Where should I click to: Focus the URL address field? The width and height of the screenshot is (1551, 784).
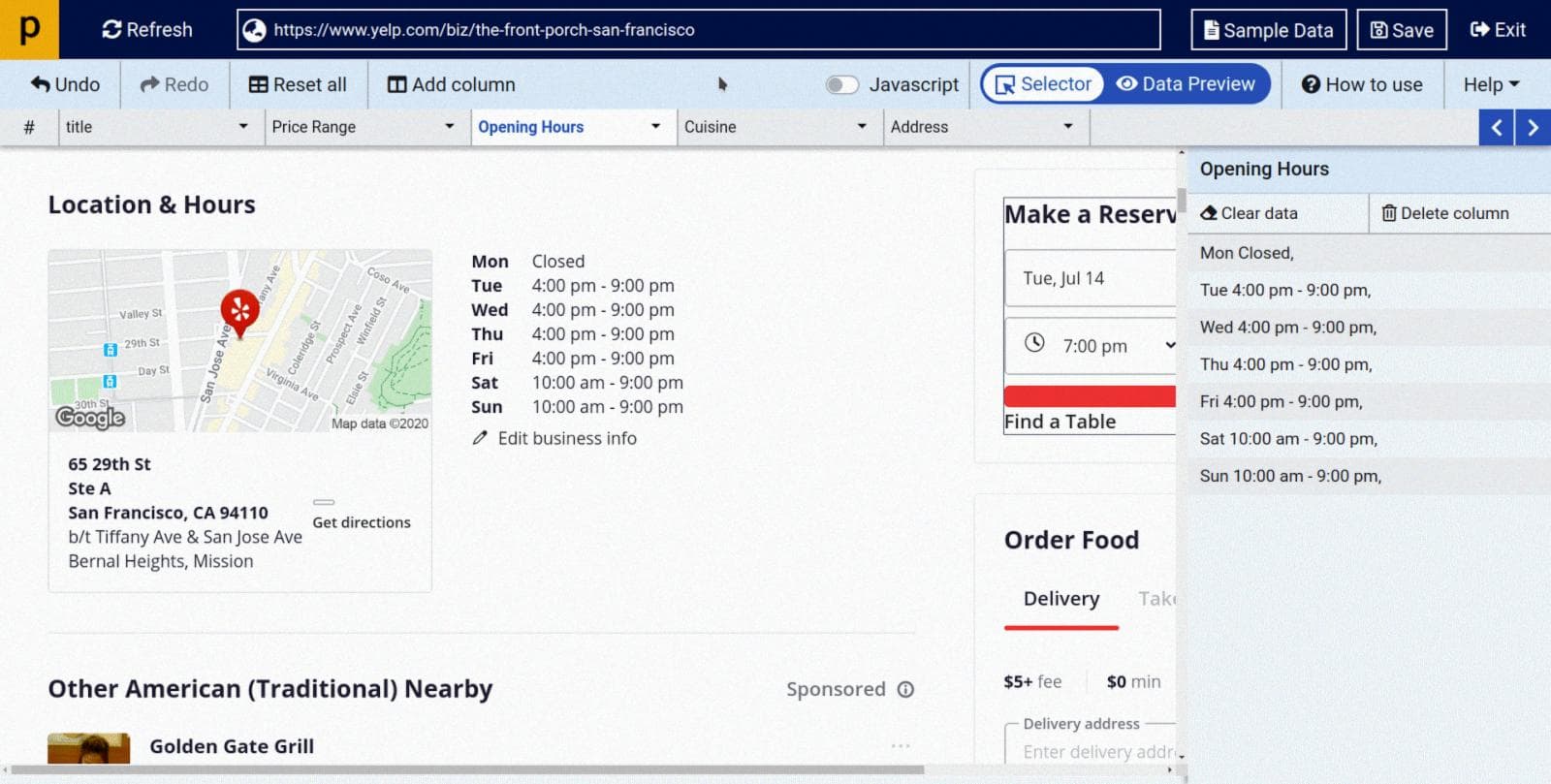pyautogui.click(x=699, y=30)
